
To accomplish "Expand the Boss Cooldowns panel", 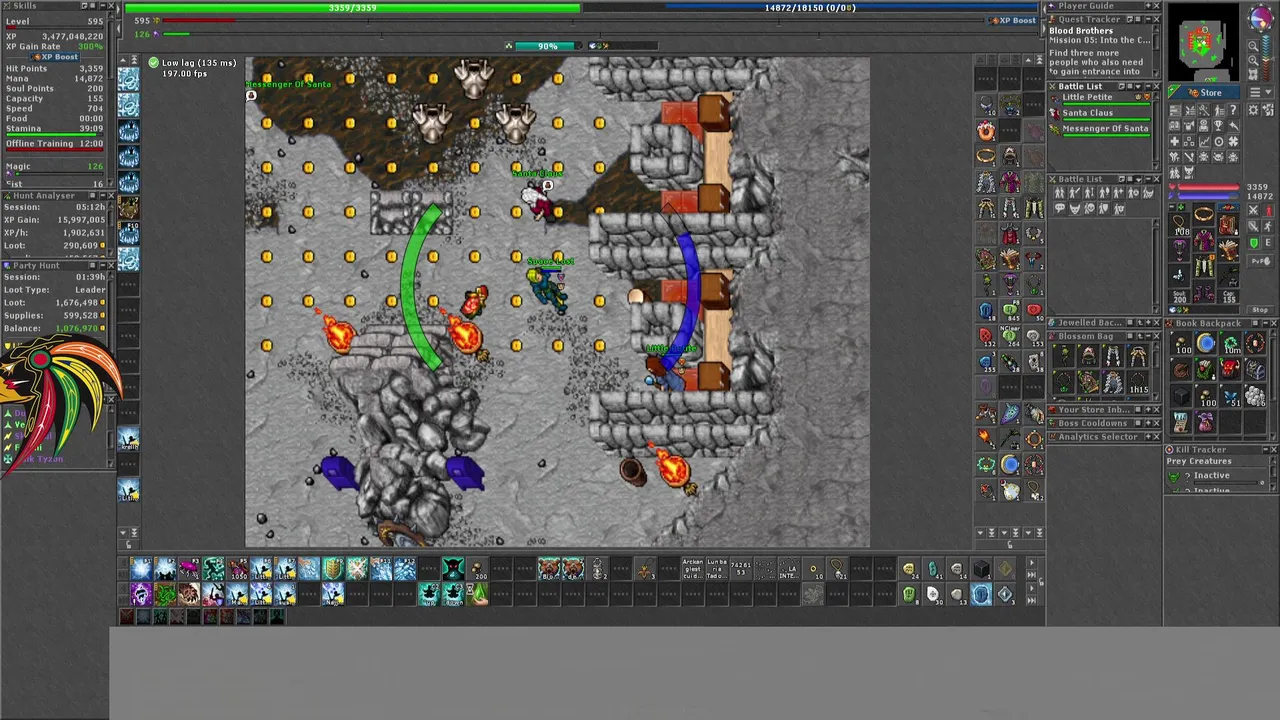I will [1148, 423].
